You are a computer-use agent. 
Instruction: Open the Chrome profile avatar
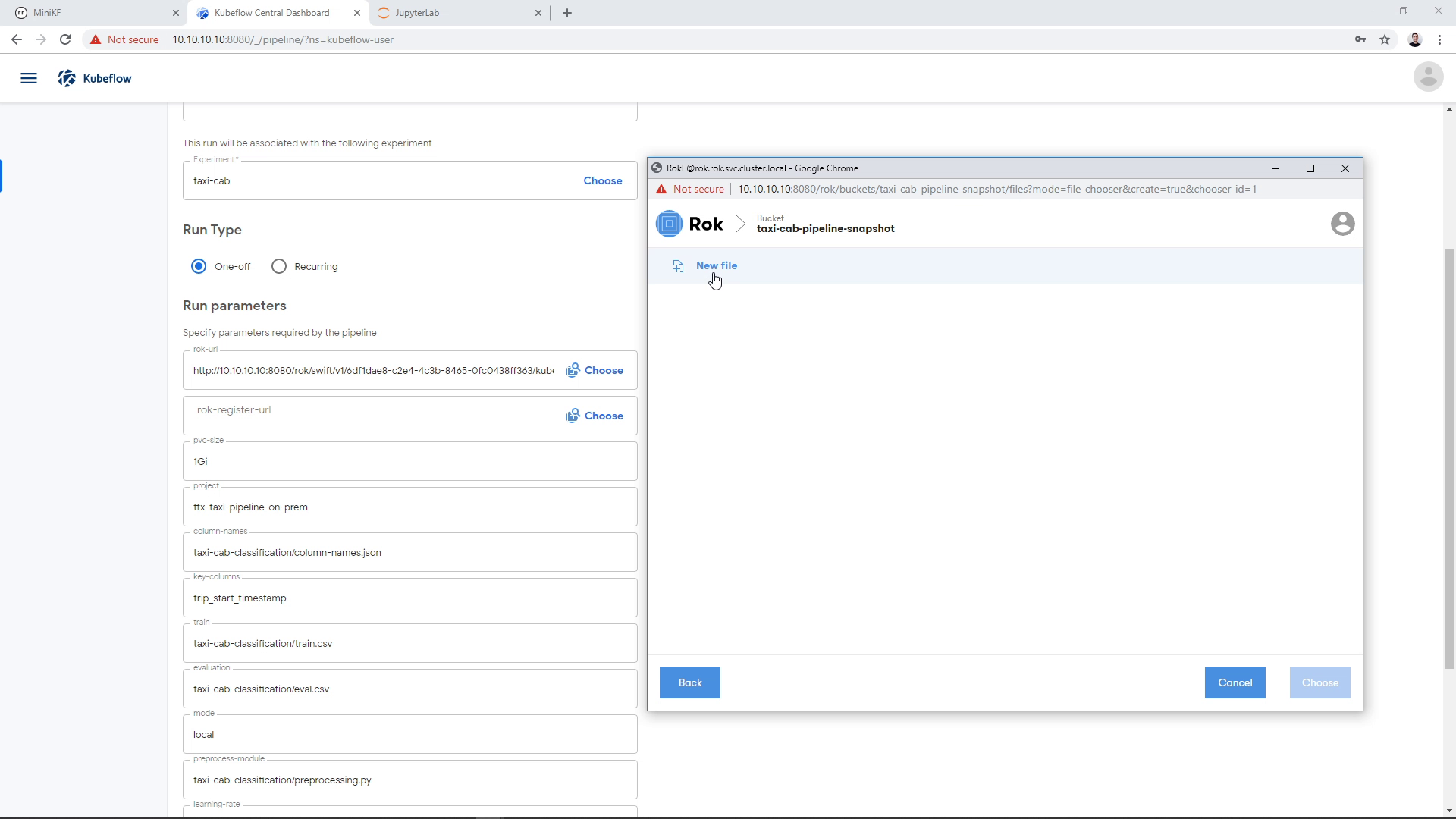pos(1415,39)
